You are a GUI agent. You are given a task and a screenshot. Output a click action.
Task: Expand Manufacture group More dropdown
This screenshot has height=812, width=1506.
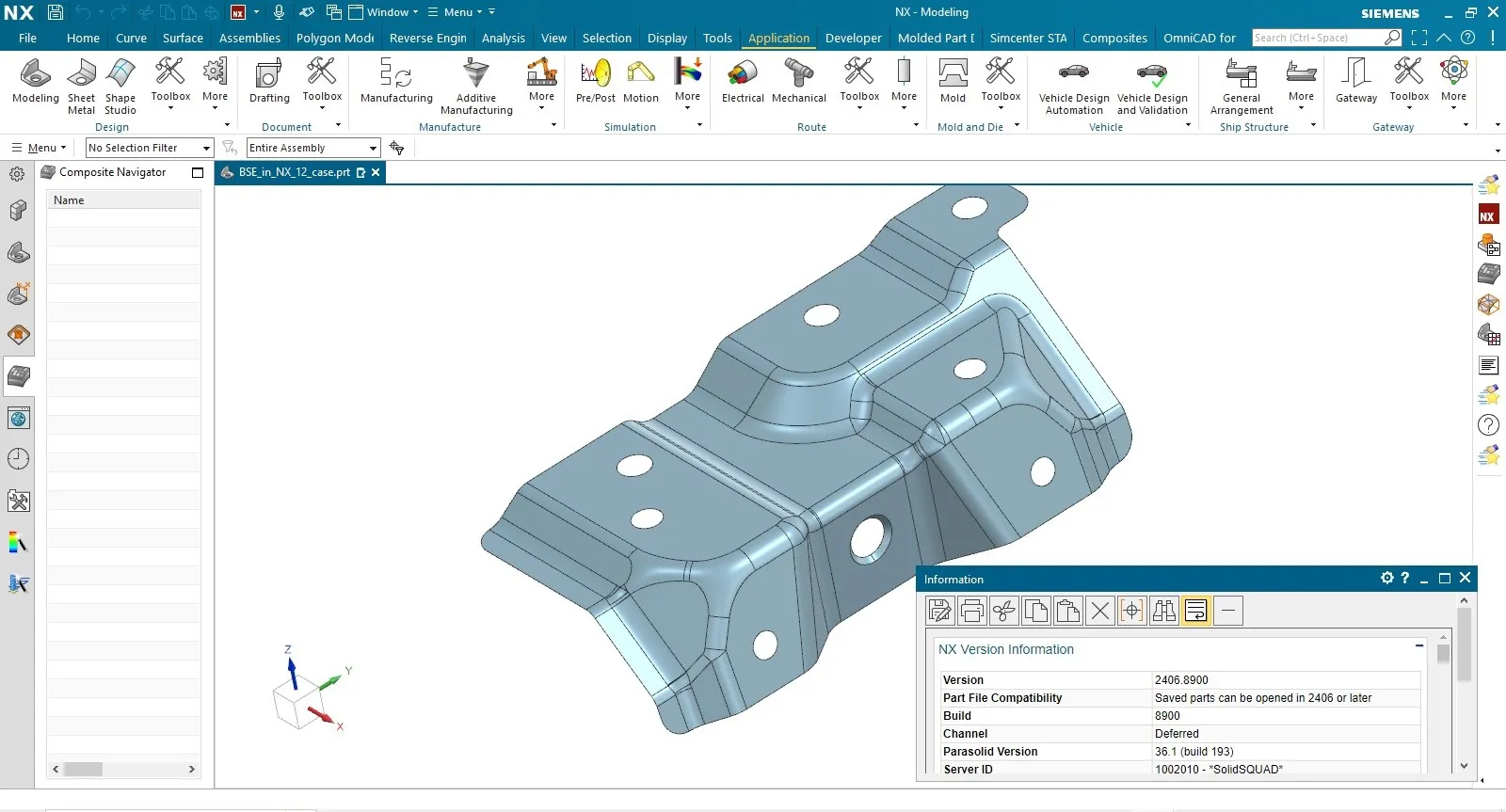(541, 87)
